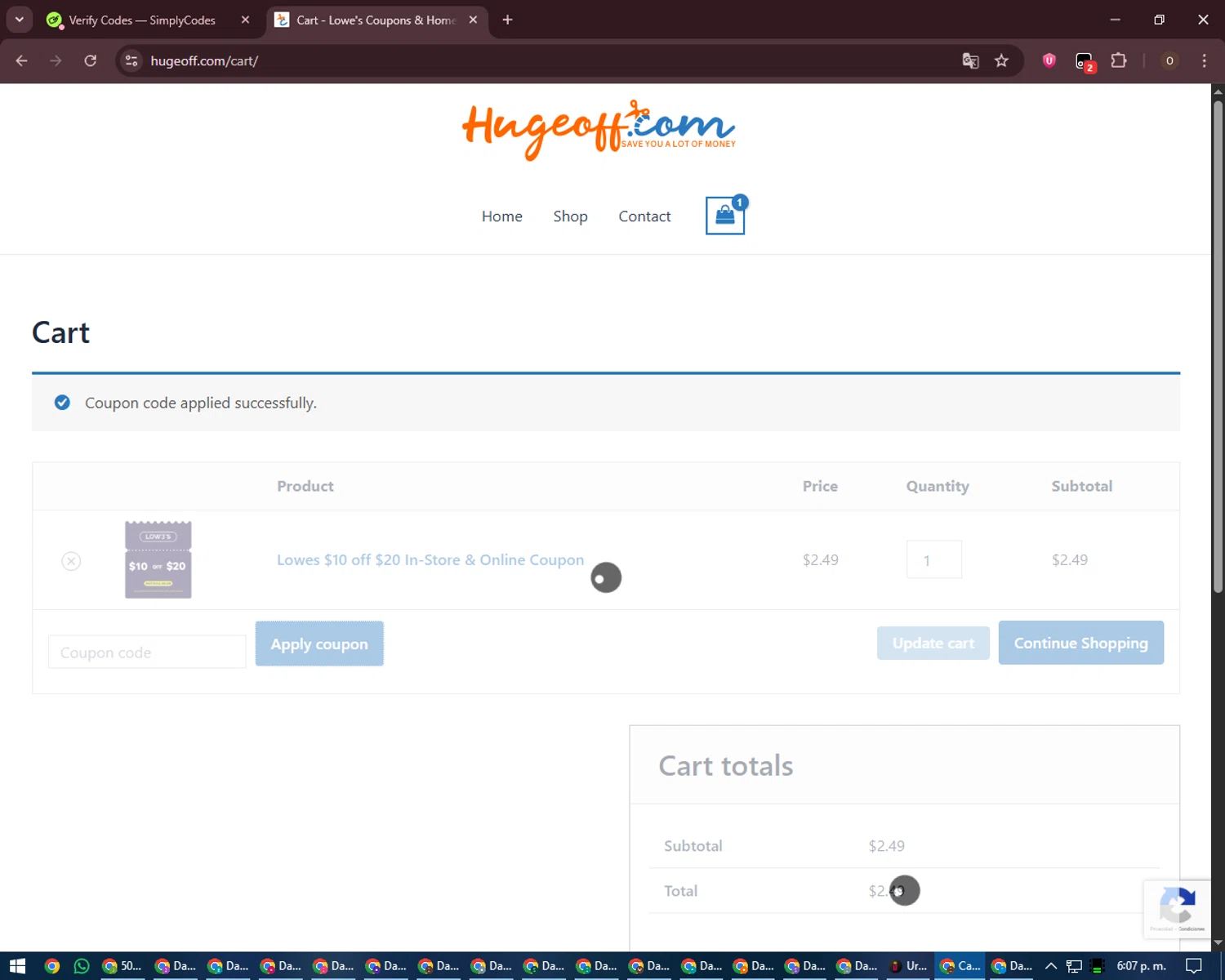Open the notification center icon
The width and height of the screenshot is (1225, 980).
pyautogui.click(x=1194, y=966)
